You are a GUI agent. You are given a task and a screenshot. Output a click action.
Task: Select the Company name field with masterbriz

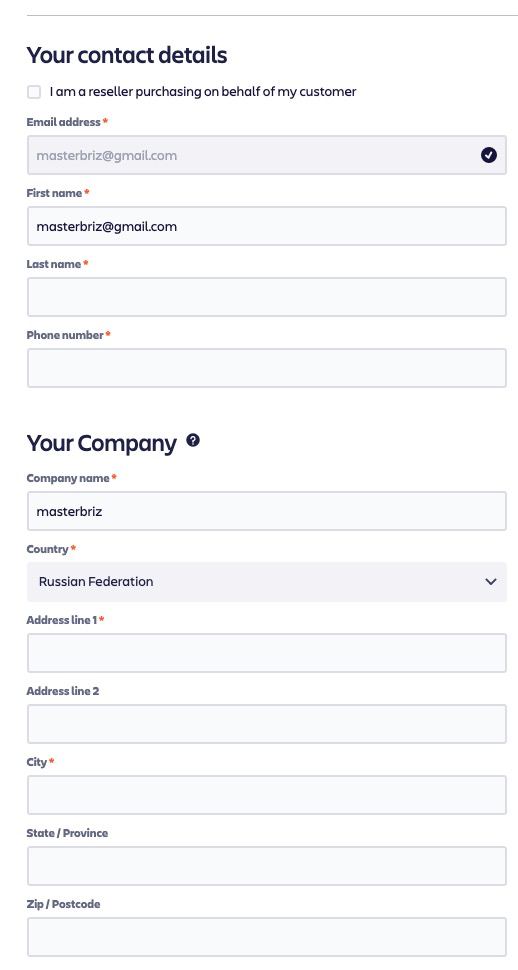[x=267, y=511]
